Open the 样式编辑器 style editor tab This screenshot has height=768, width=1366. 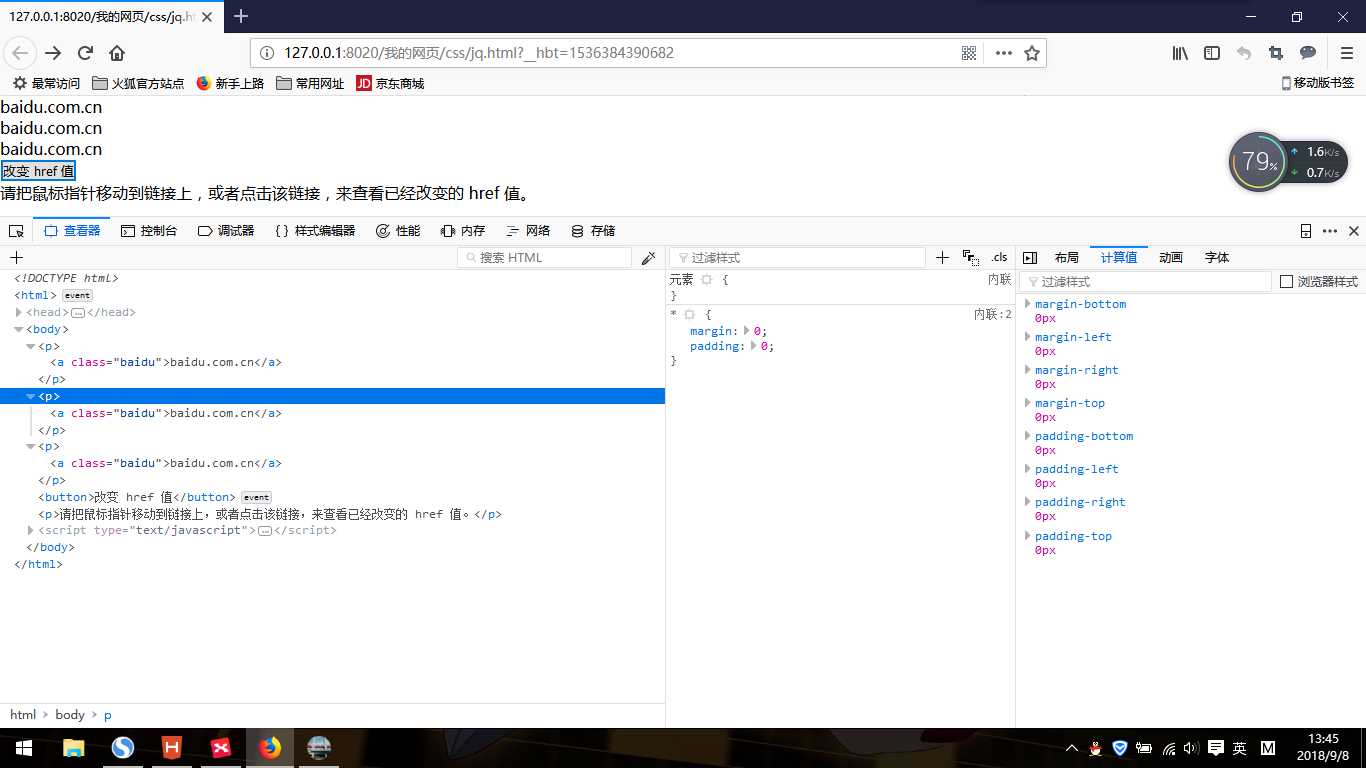pyautogui.click(x=315, y=231)
